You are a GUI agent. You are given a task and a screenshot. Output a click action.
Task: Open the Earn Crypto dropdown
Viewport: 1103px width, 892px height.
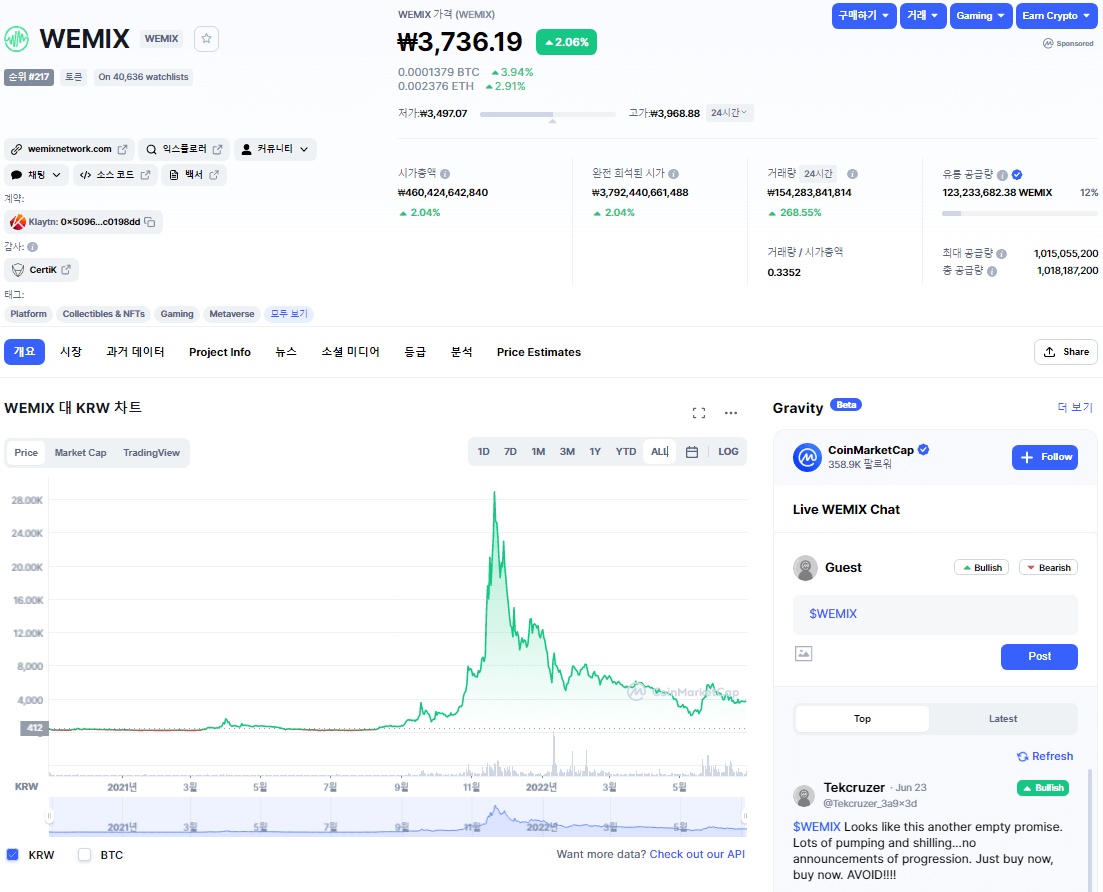[x=1057, y=15]
